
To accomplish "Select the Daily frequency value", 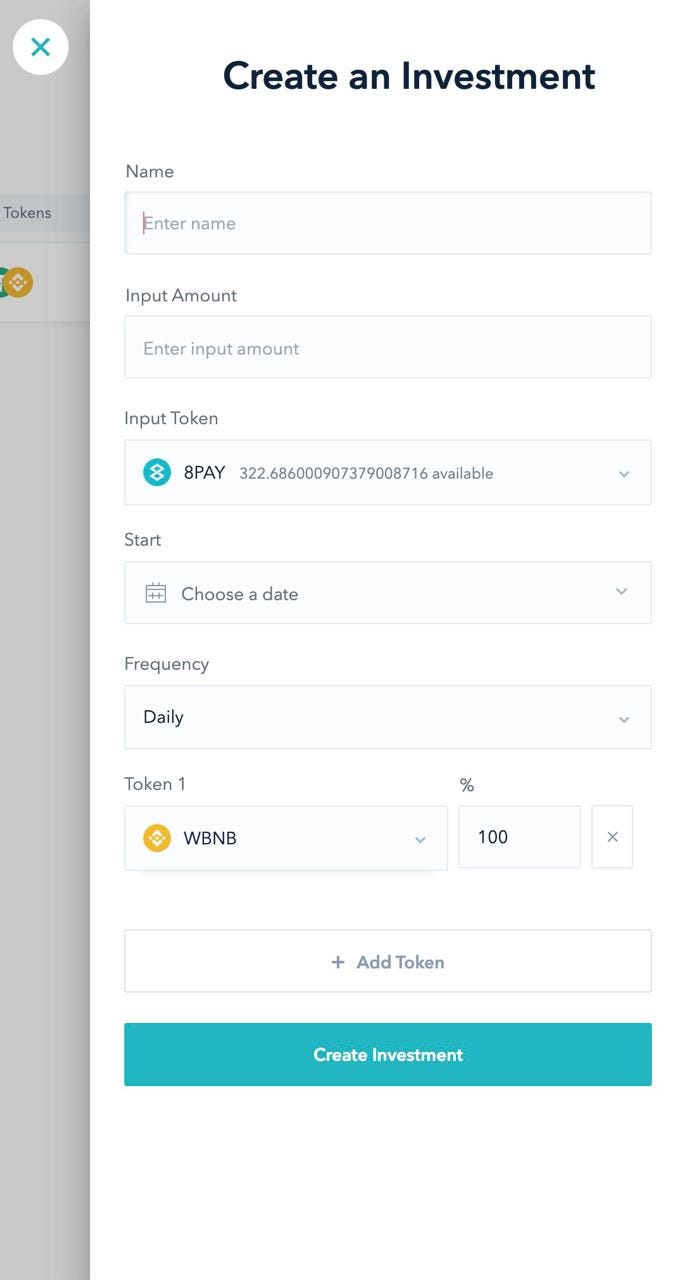I will [164, 717].
